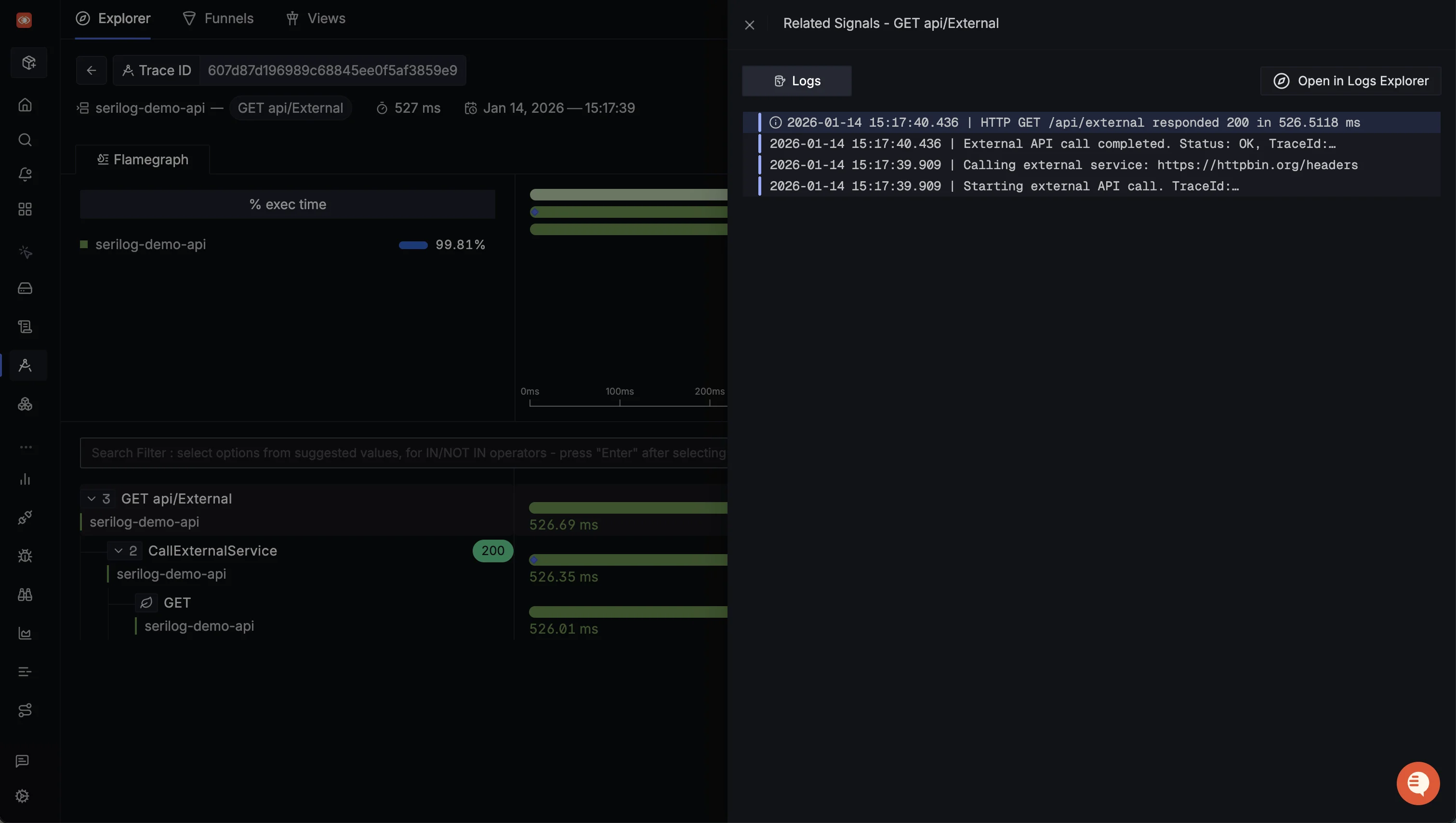Collapse the CallExternalService span row
The image size is (1456, 823).
119,551
